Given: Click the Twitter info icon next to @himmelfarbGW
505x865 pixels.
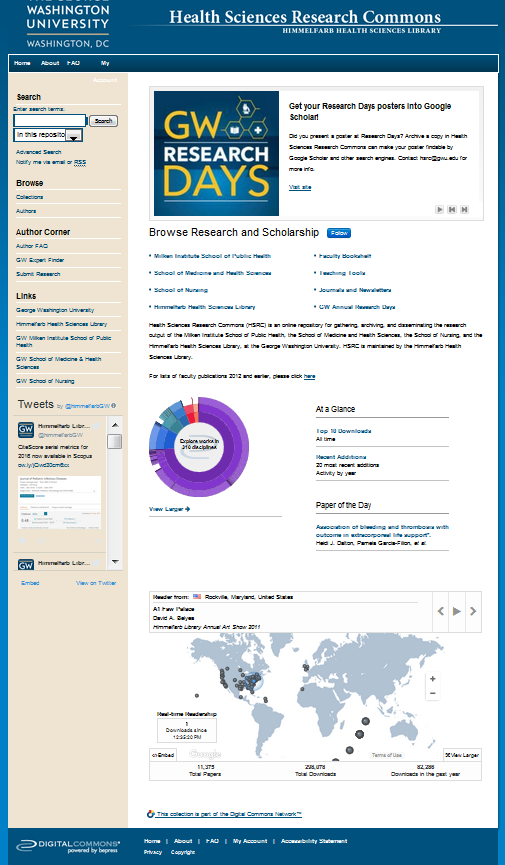Looking at the screenshot, I should coord(114,406).
